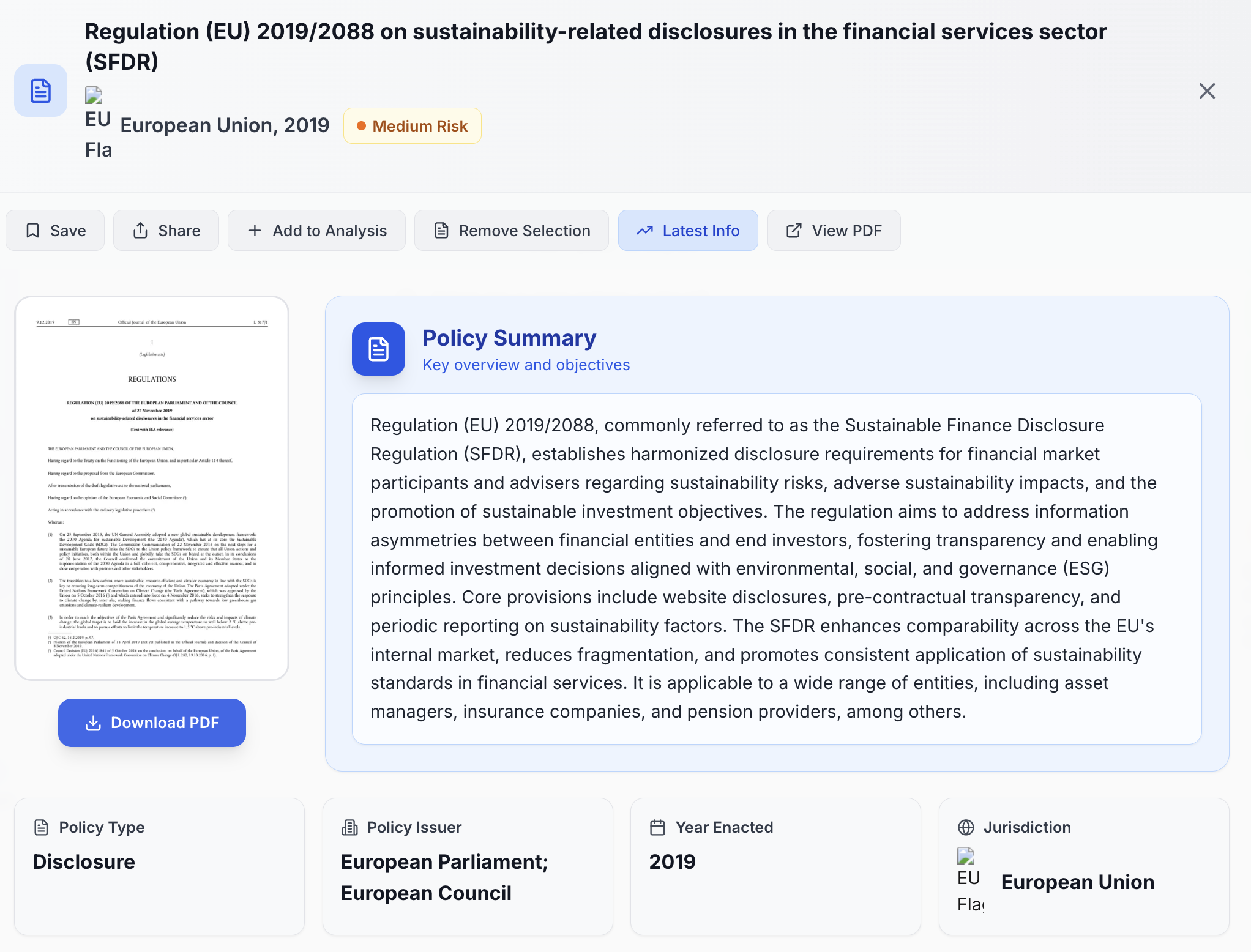
Task: Click the Policy Summary document icon
Action: point(378,349)
